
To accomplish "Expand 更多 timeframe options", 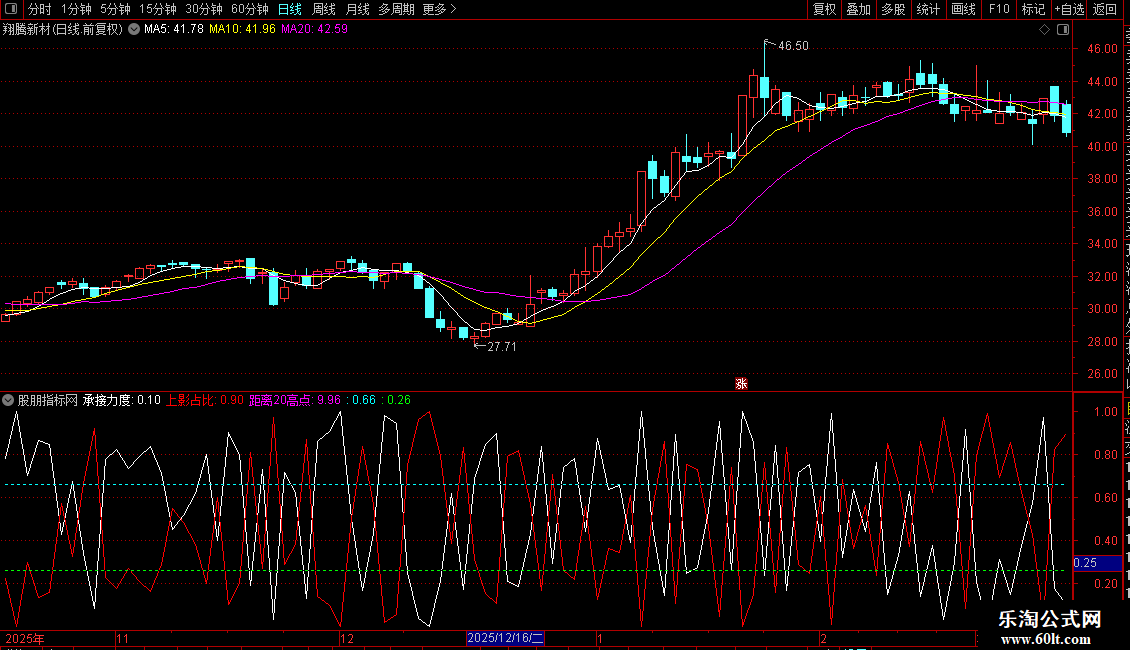I will 439,9.
